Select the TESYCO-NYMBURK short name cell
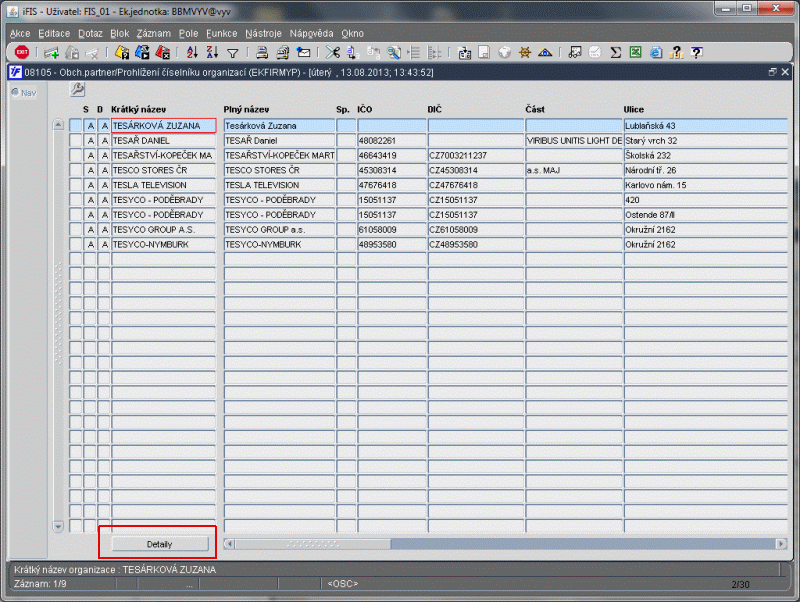This screenshot has width=800, height=602. click(163, 244)
